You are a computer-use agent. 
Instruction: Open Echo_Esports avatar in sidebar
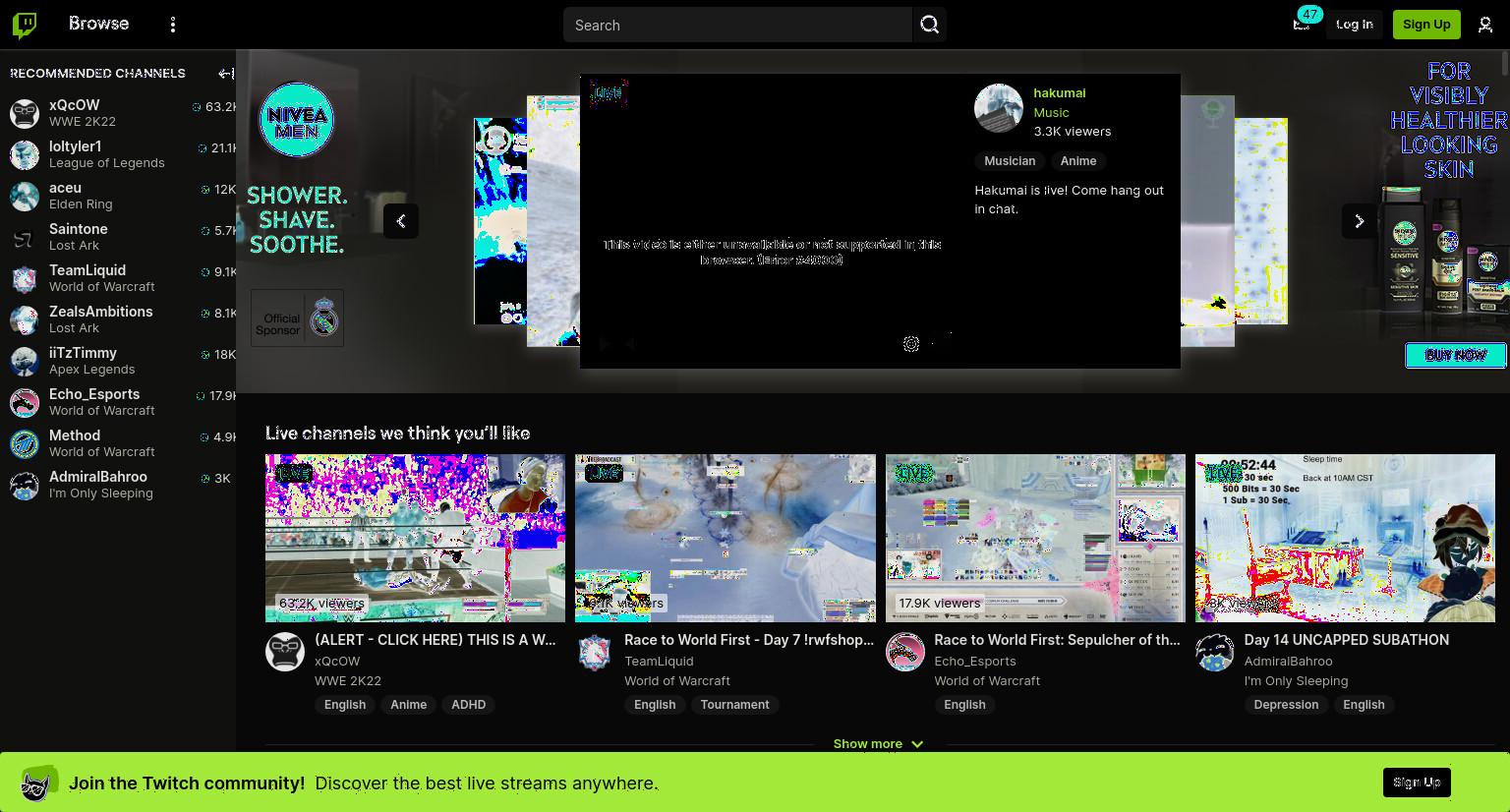pyautogui.click(x=25, y=402)
